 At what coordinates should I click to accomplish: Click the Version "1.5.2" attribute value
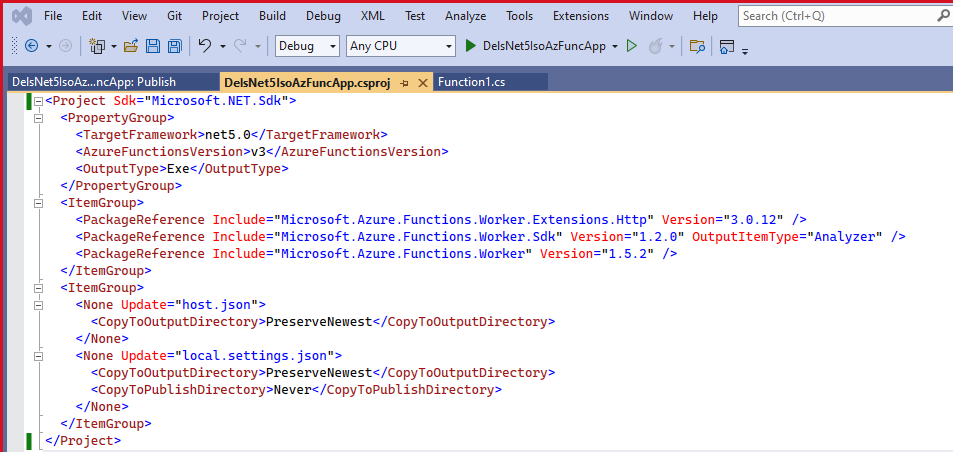627,254
